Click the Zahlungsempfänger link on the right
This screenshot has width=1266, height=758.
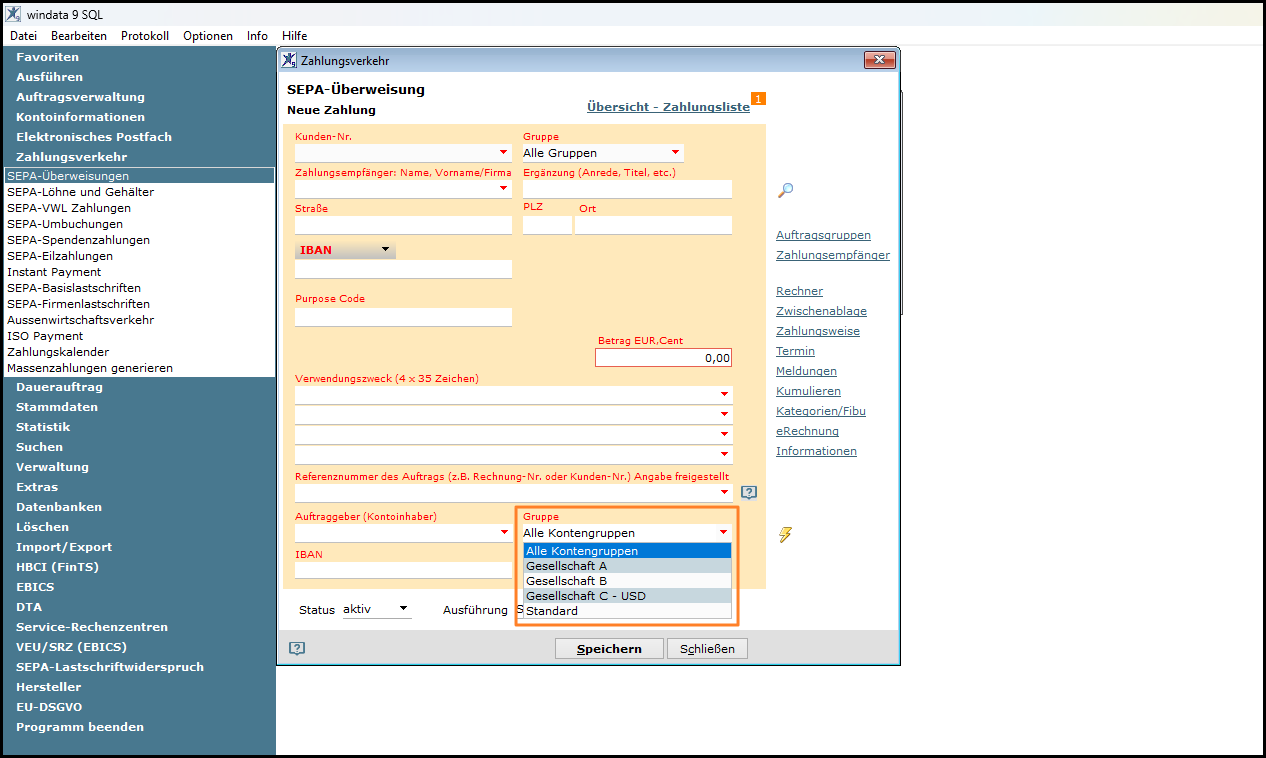[x=833, y=255]
